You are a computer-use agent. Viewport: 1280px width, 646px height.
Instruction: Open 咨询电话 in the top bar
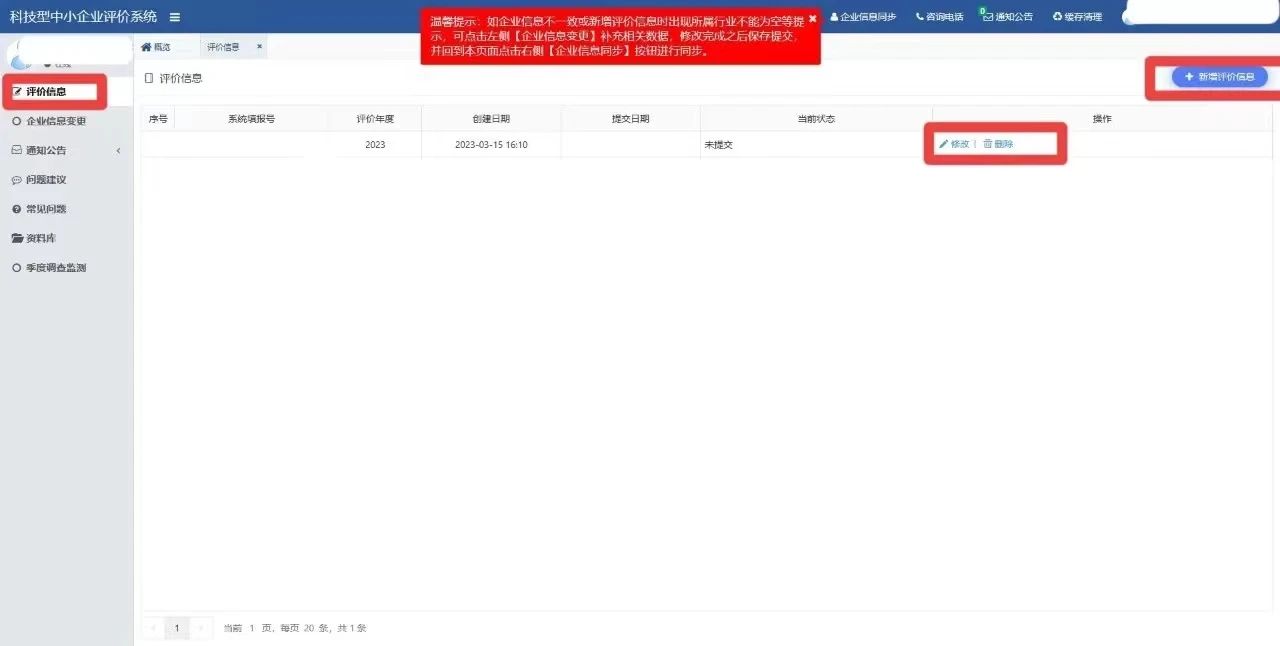(x=939, y=17)
